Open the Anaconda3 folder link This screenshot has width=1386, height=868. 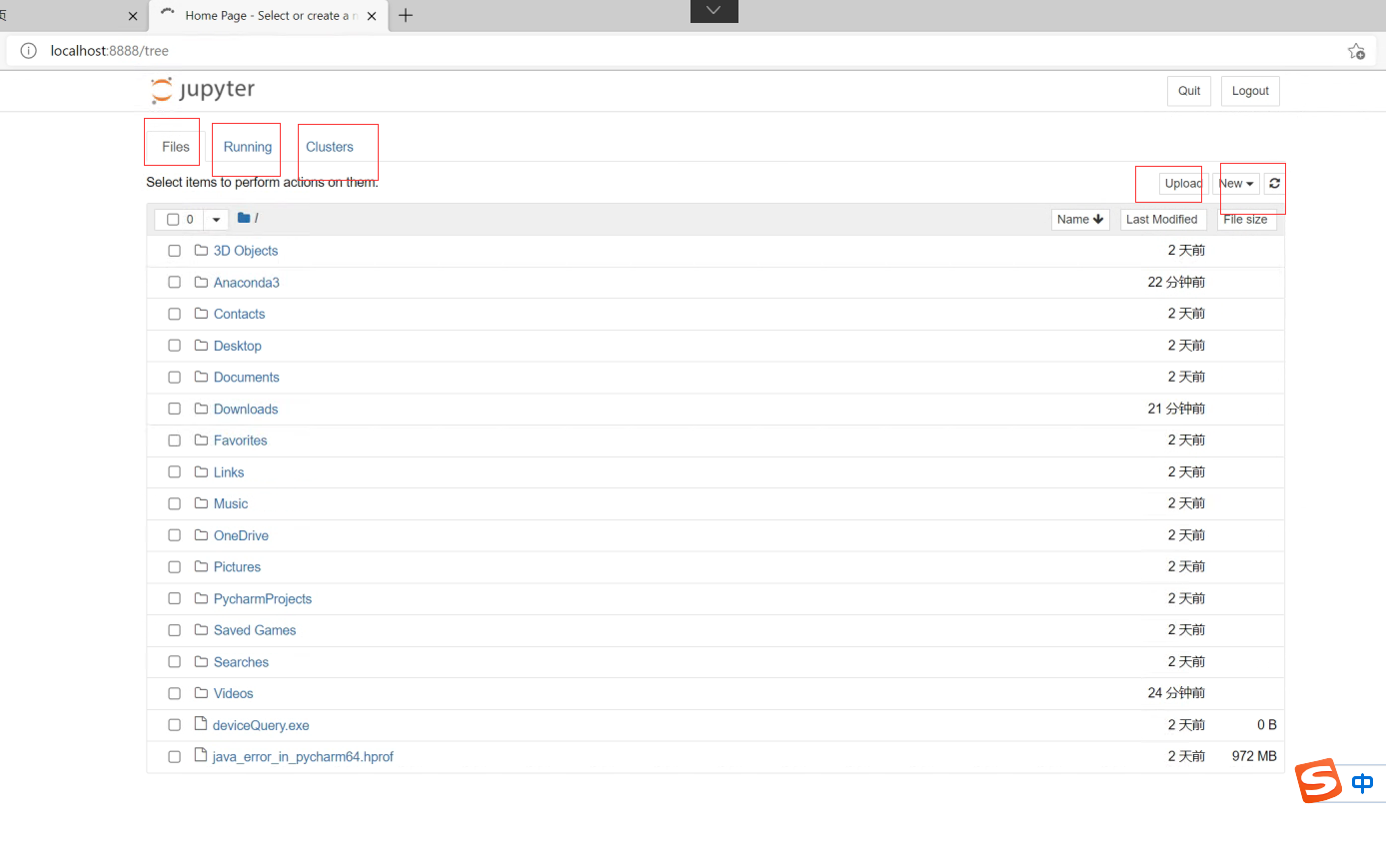coord(247,283)
